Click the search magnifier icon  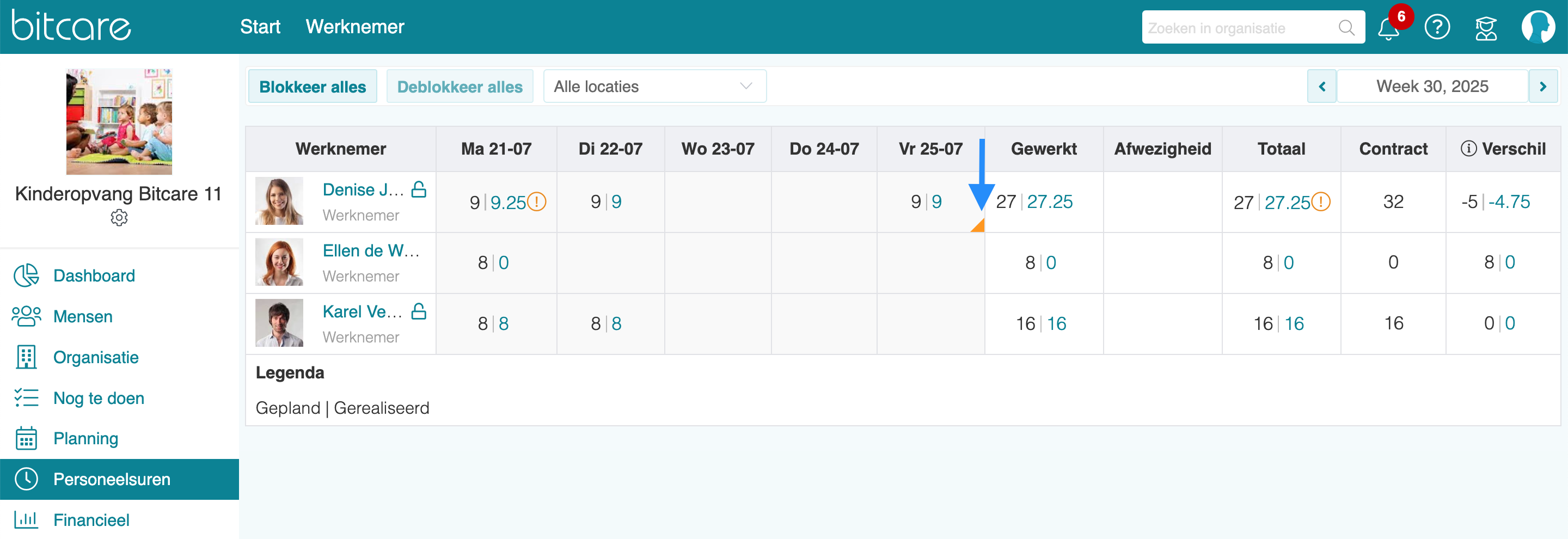(x=1346, y=28)
